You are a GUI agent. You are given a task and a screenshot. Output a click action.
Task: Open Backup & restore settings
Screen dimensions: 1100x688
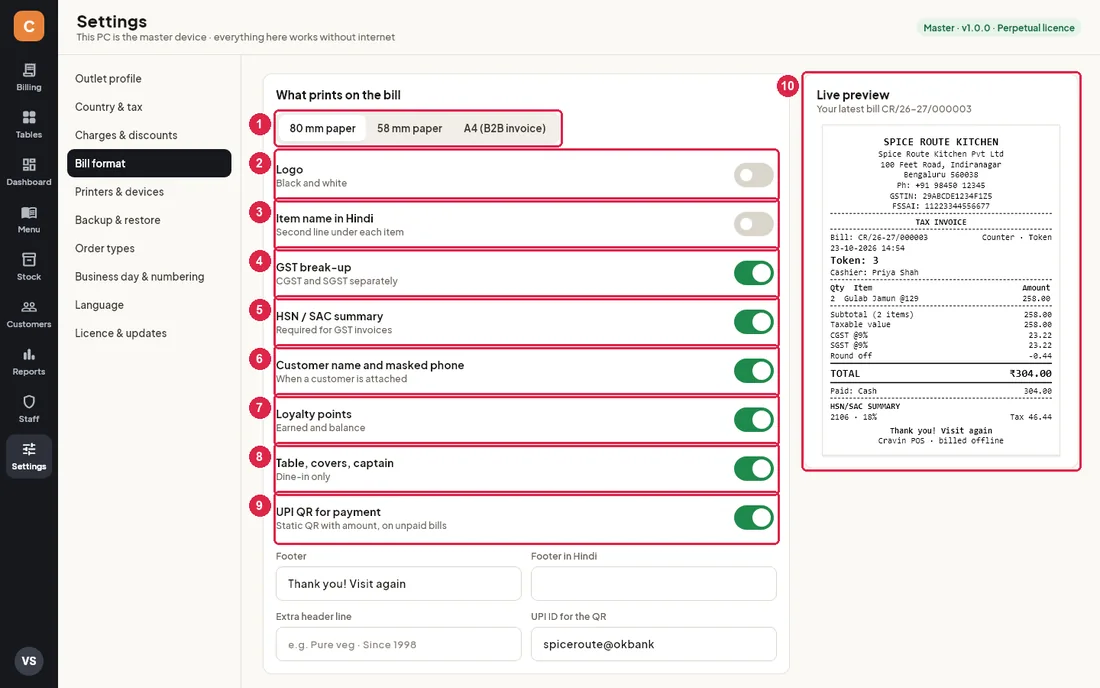point(149,220)
